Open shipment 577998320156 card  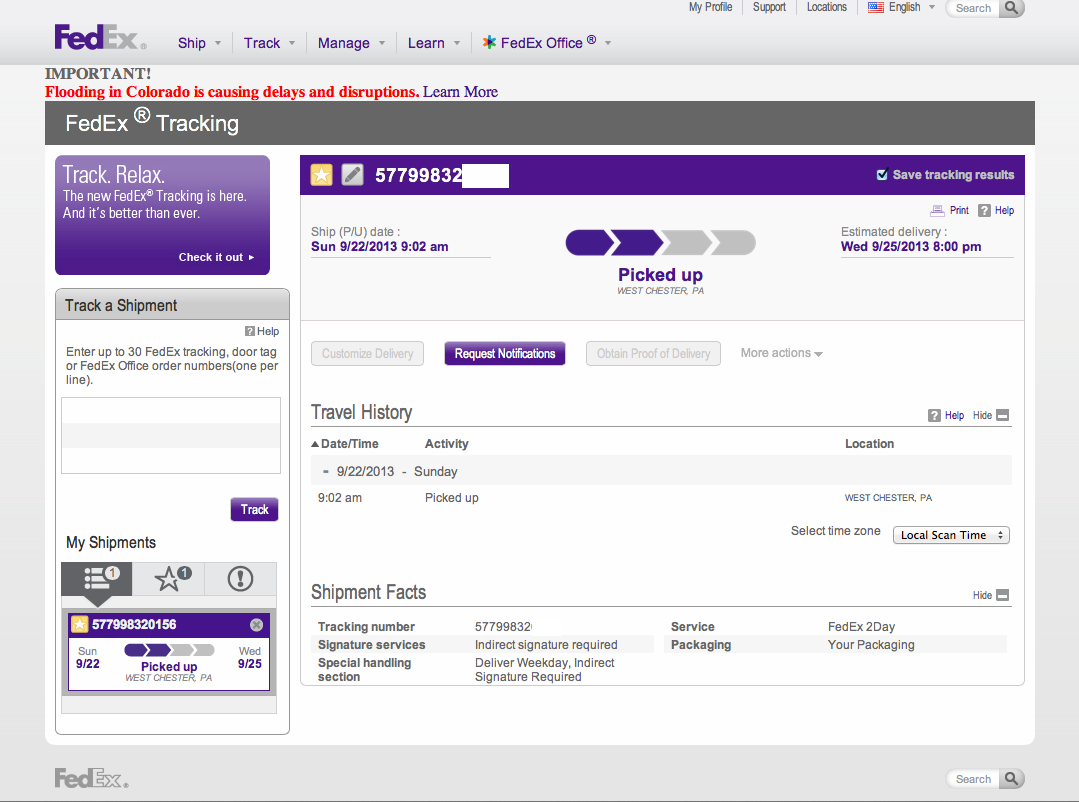(169, 652)
